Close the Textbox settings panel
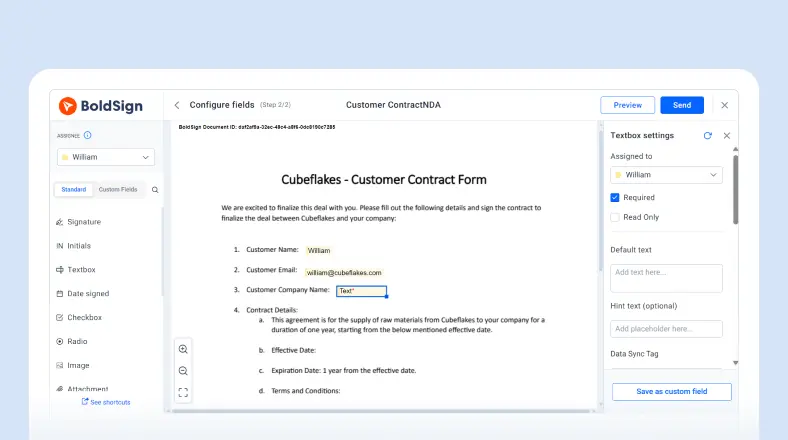Viewport: 788px width, 440px height. point(727,136)
